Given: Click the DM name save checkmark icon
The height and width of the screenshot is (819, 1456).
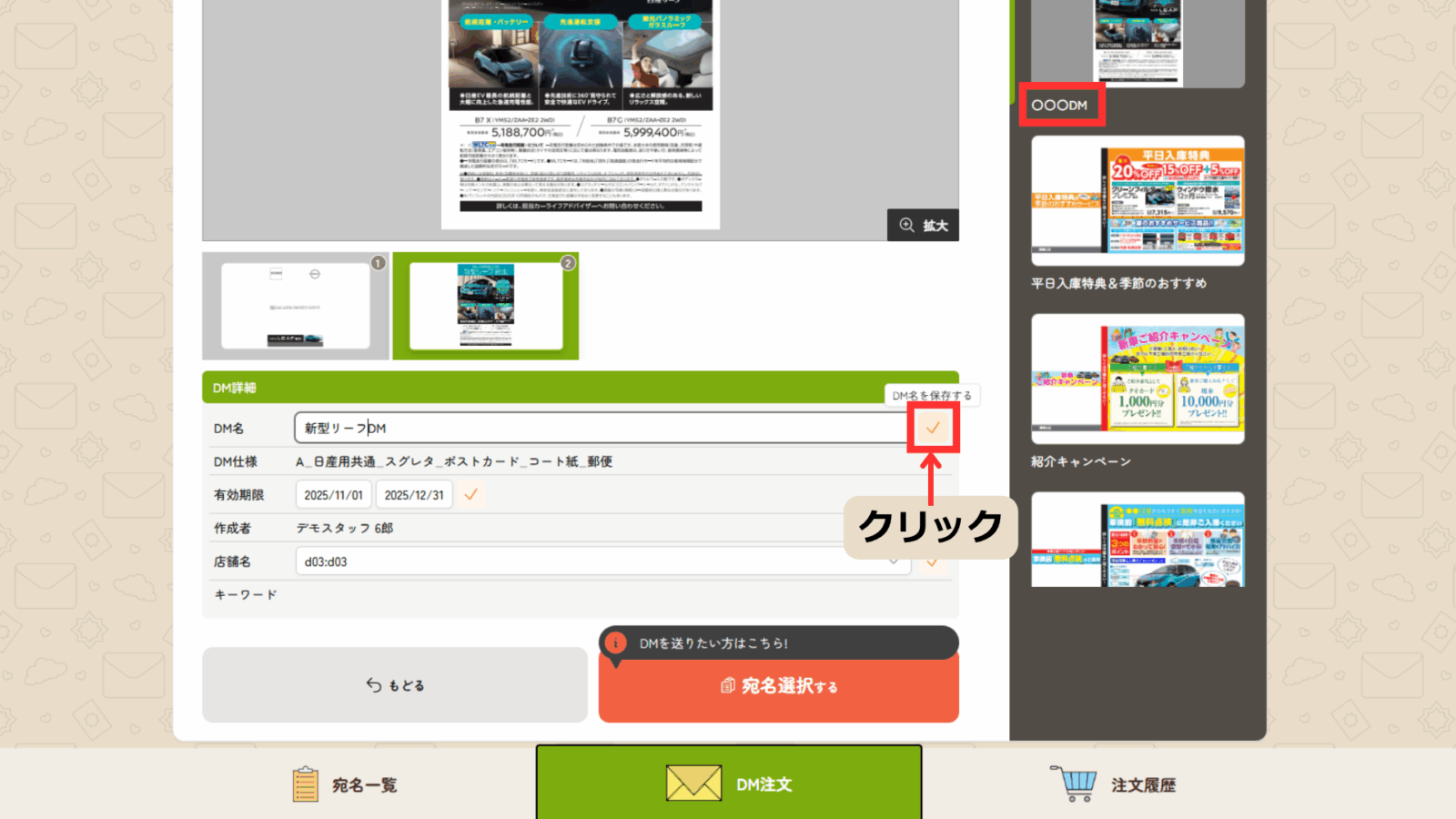Looking at the screenshot, I should click(933, 428).
